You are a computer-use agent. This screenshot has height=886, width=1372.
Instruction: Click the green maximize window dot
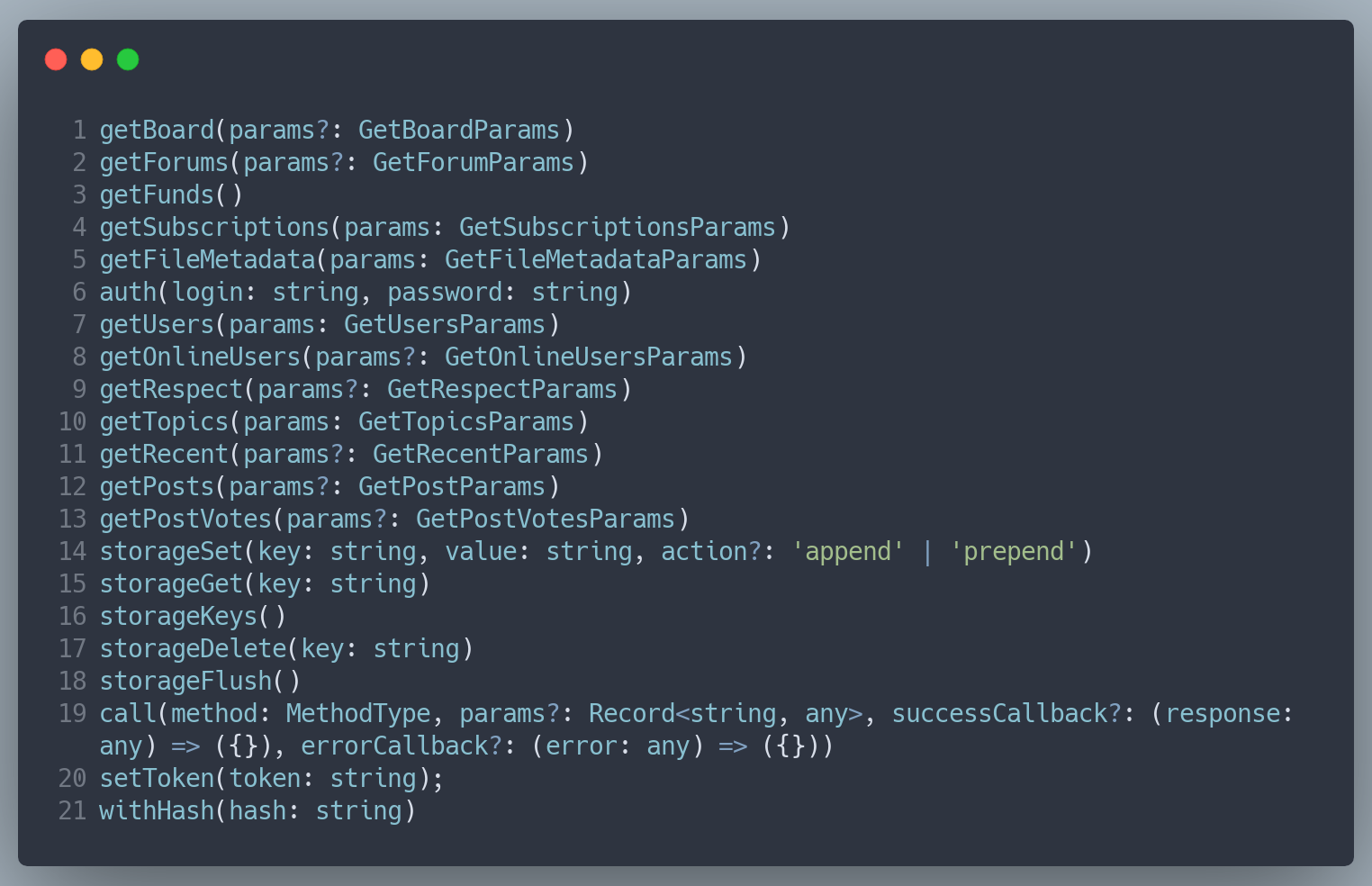(x=128, y=59)
